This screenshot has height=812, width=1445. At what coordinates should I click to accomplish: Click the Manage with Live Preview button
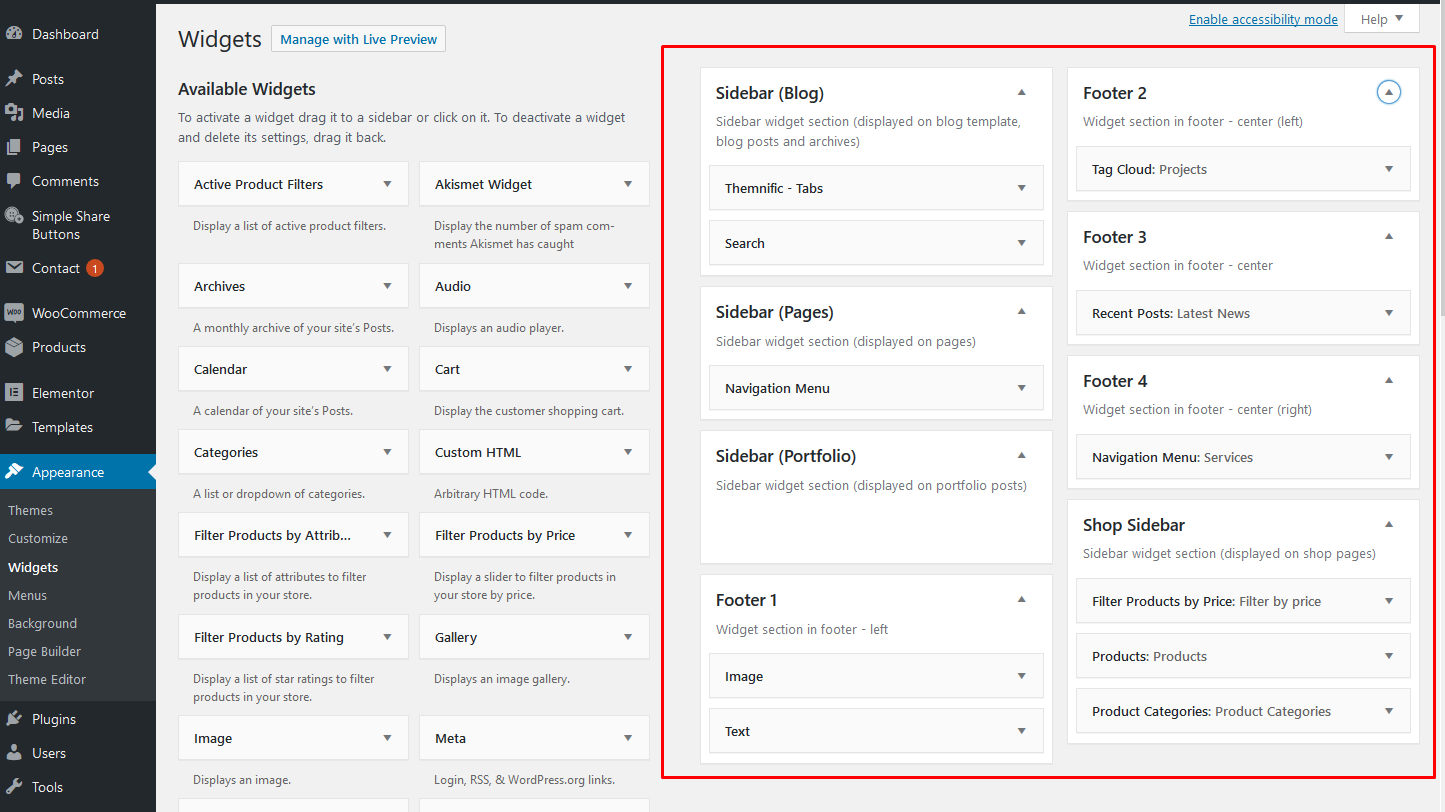pos(358,39)
